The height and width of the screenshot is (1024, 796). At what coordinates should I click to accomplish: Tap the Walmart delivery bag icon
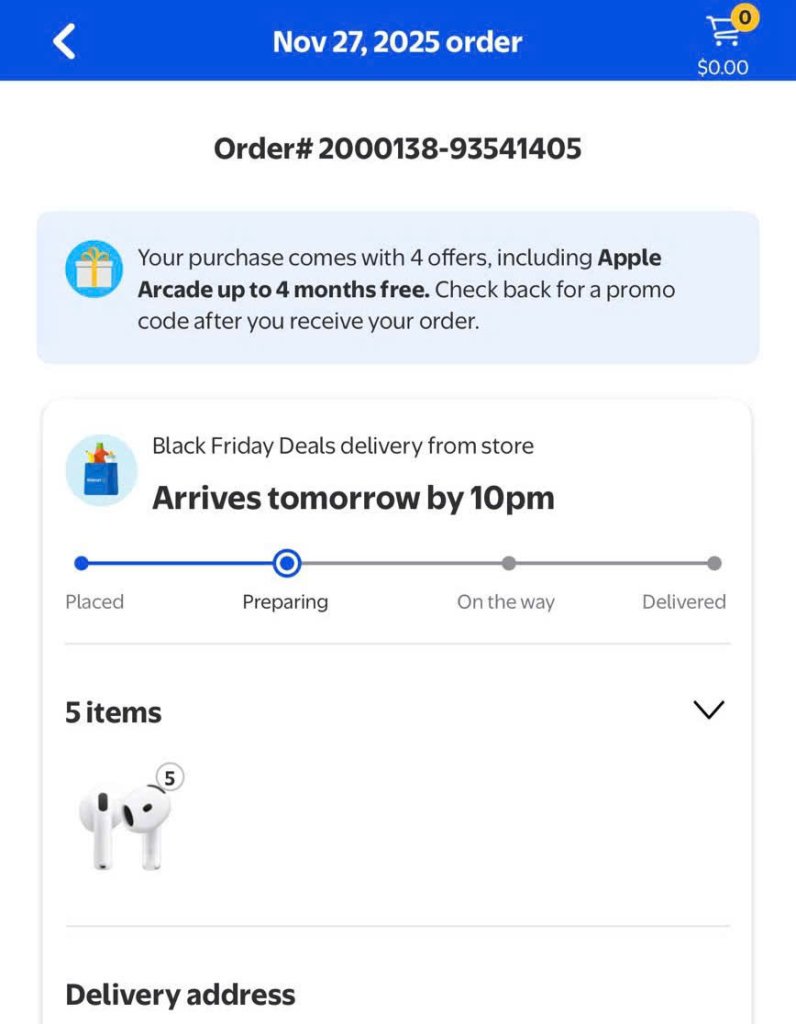coord(101,470)
